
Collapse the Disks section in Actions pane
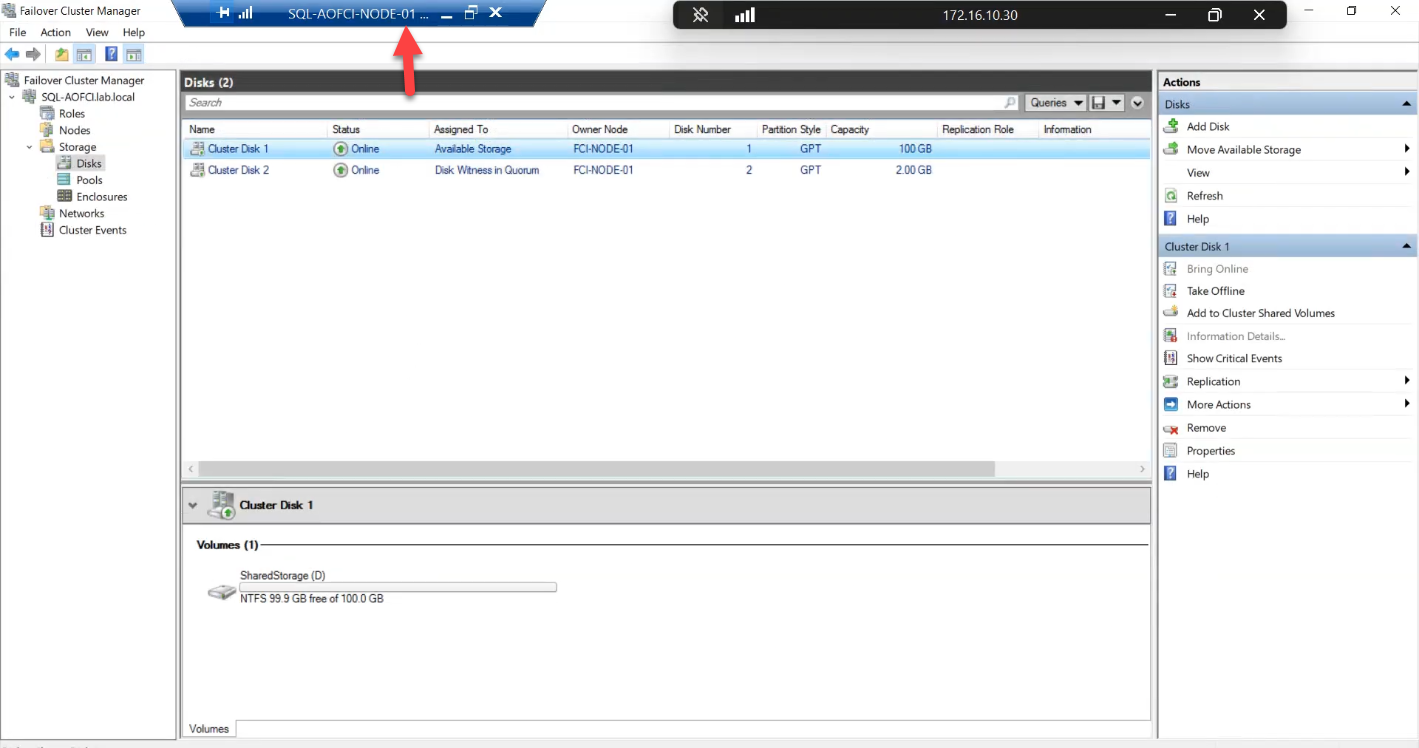coord(1407,104)
